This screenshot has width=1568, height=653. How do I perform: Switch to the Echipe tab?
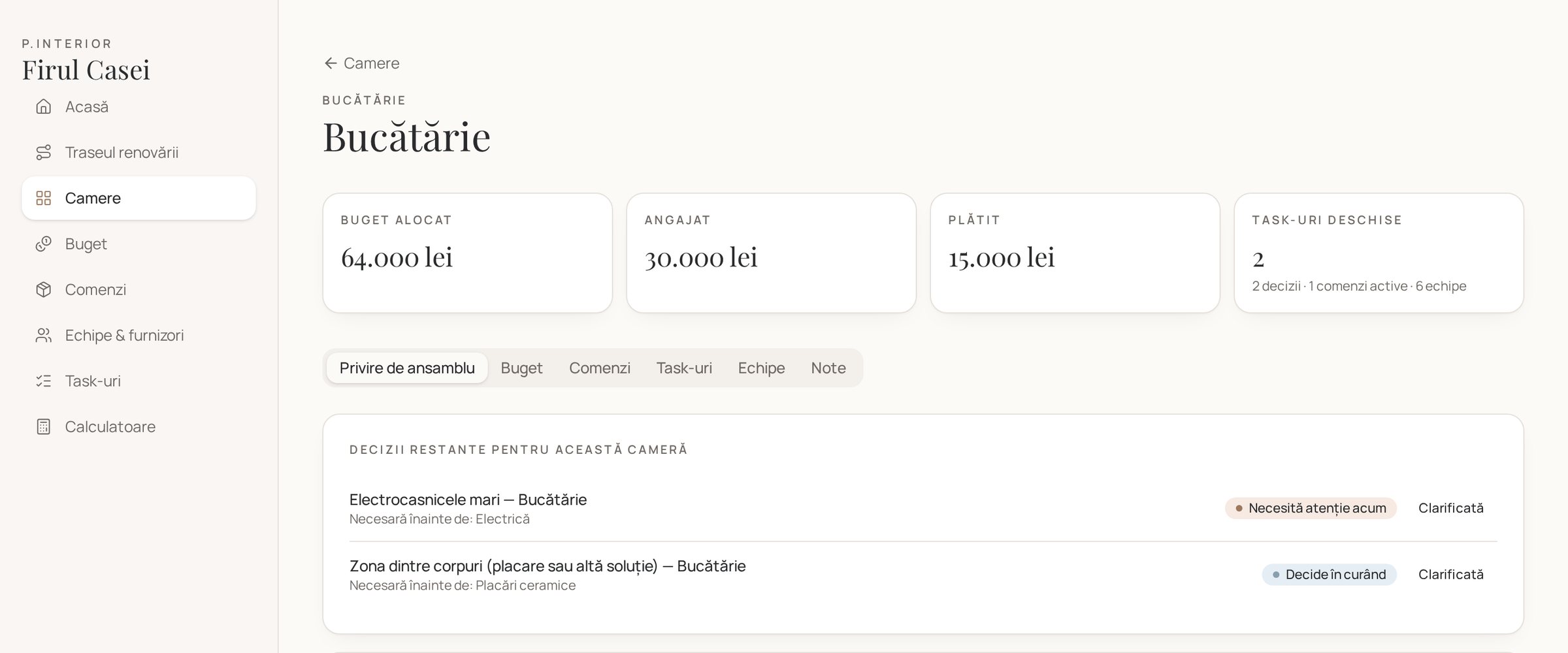(x=761, y=368)
